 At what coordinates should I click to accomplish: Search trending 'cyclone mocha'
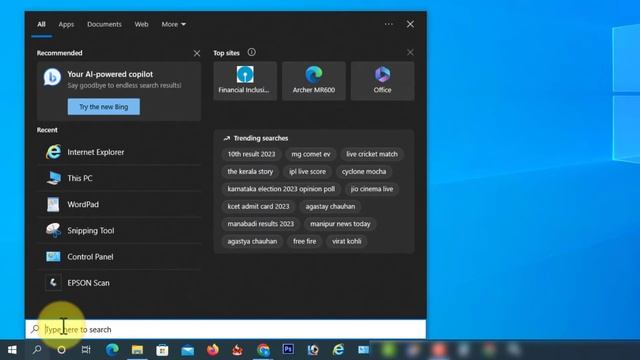coord(364,171)
